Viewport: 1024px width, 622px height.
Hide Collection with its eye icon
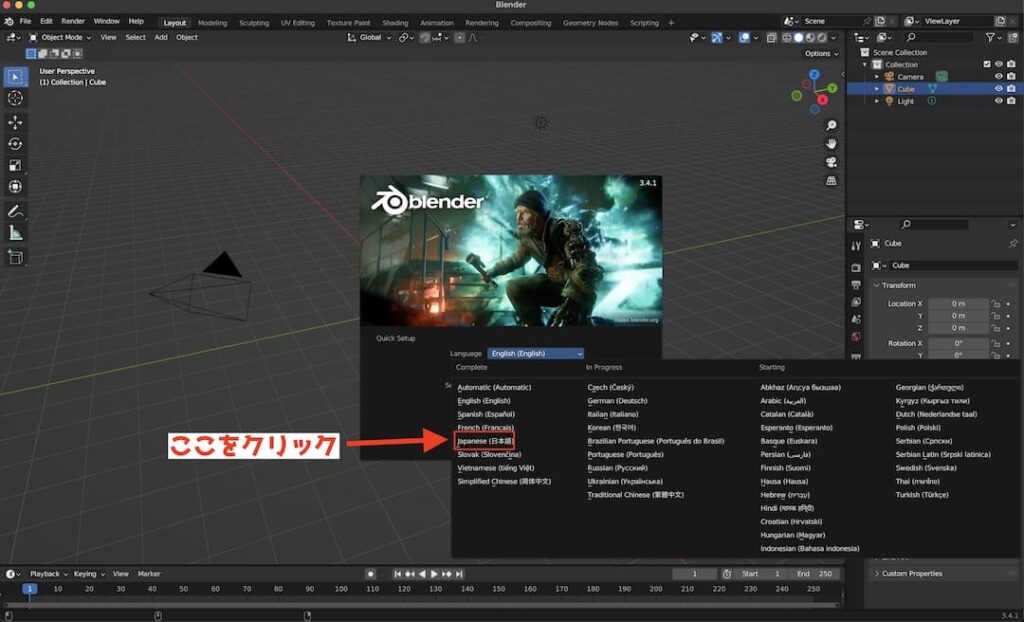999,64
